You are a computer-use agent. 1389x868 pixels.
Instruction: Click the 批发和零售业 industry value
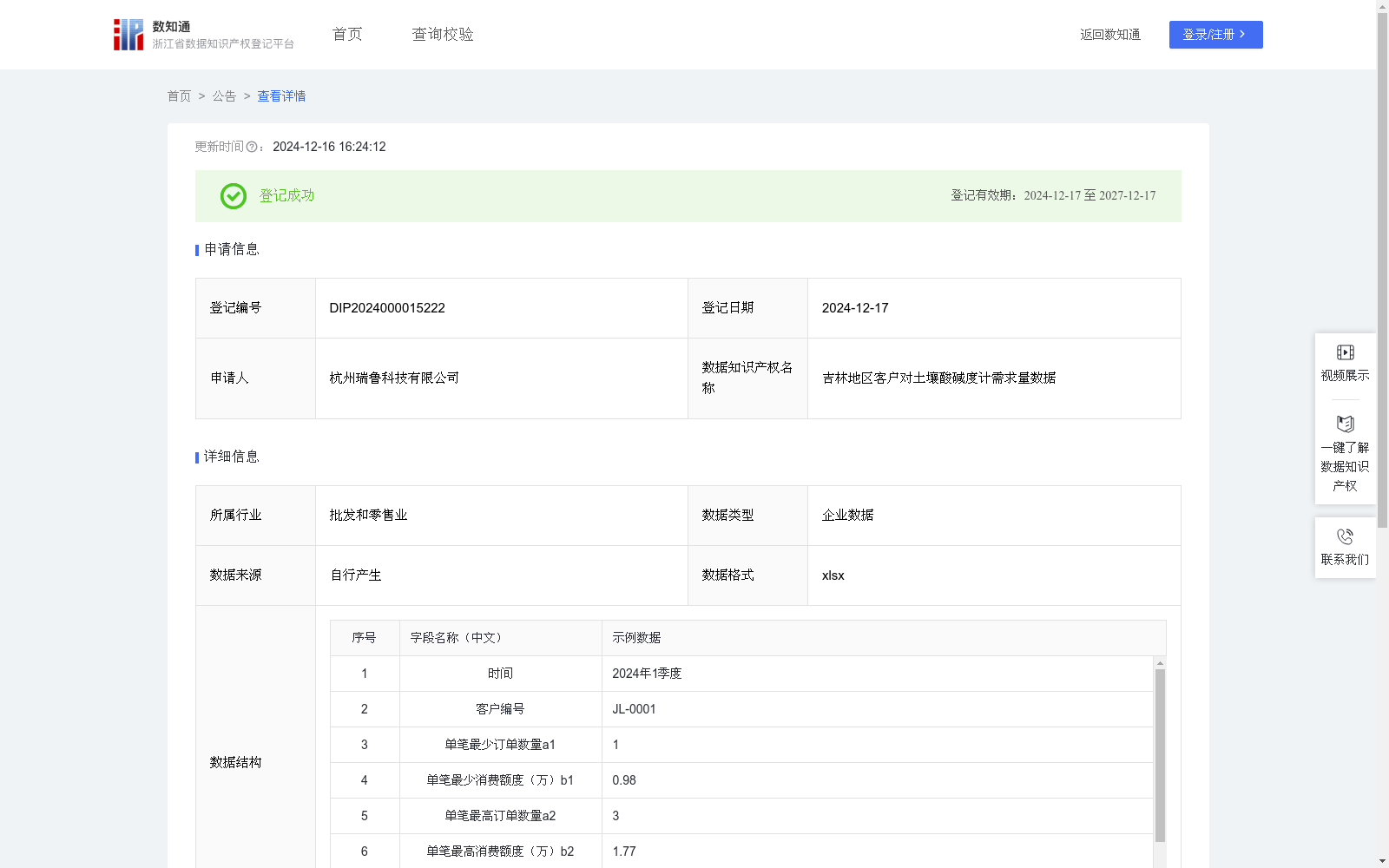coord(368,516)
